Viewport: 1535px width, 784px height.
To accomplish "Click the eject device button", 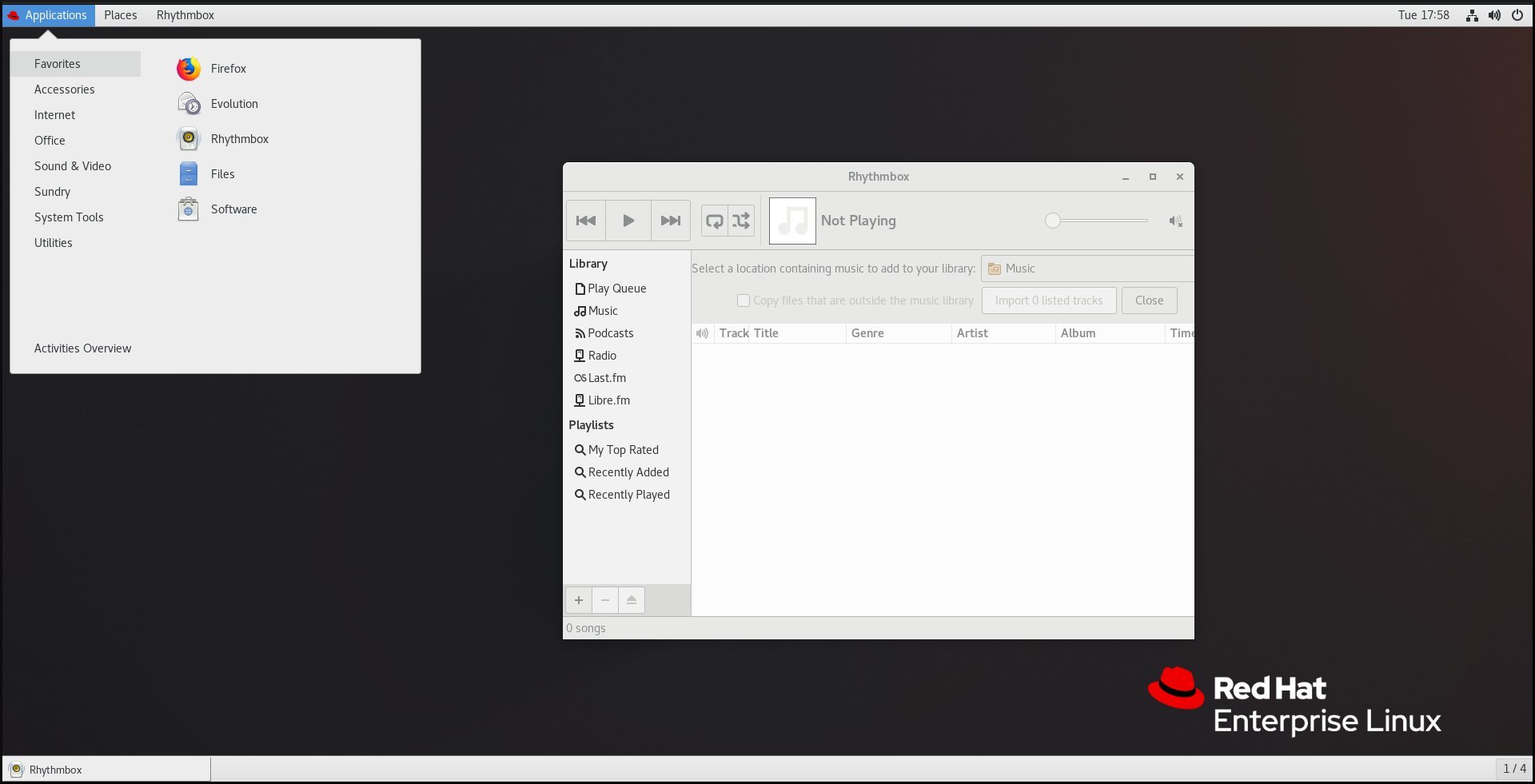I will click(x=632, y=600).
